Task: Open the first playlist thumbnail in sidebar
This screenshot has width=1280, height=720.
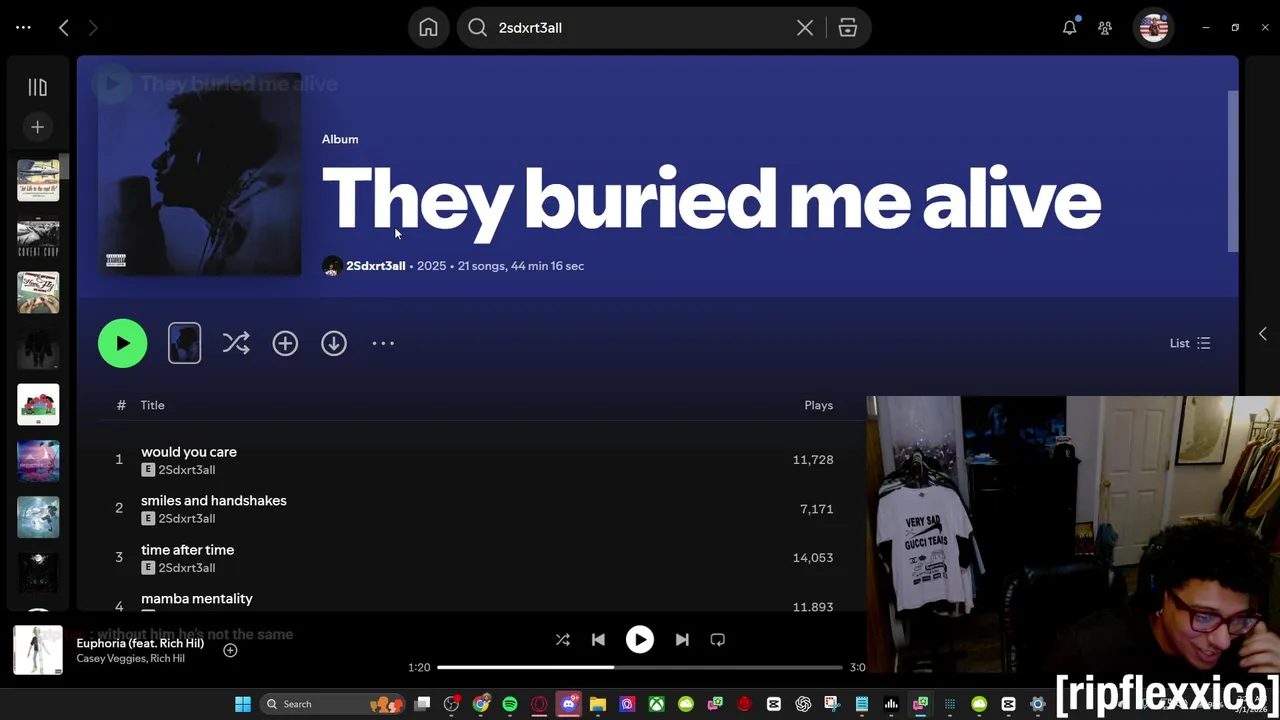Action: pos(38,180)
